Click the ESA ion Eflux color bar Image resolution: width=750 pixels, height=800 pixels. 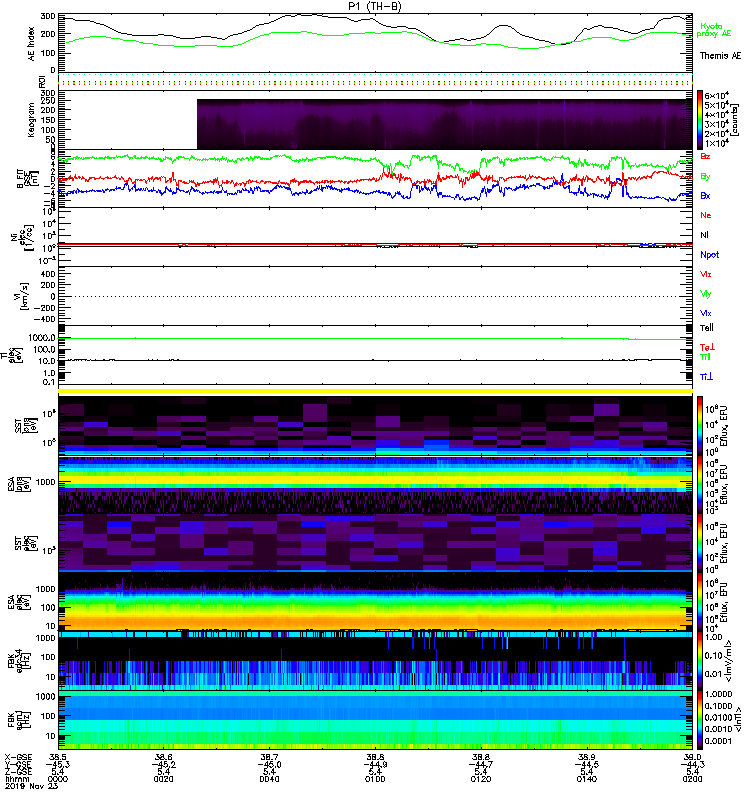click(700, 485)
